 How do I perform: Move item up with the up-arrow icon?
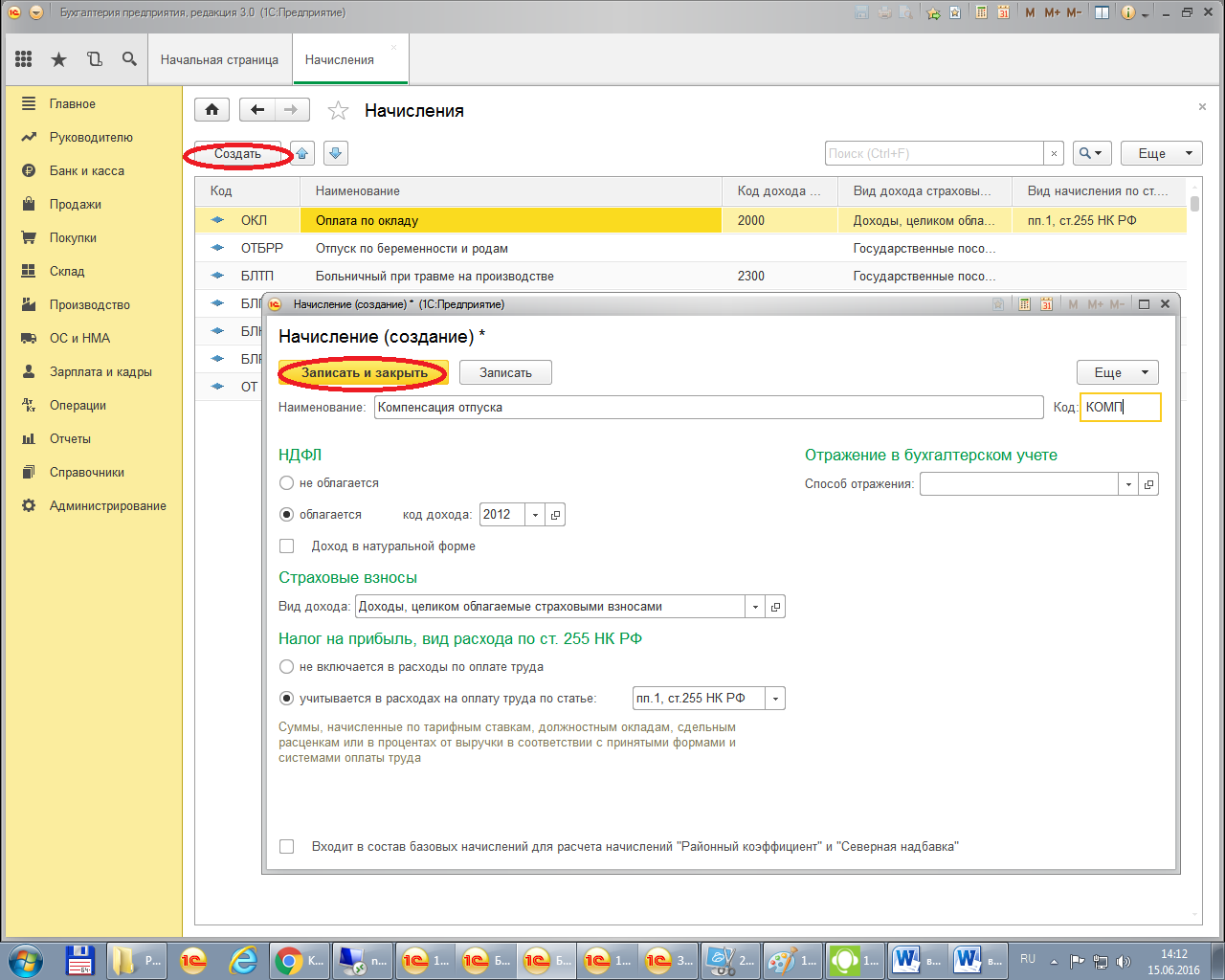[x=301, y=153]
